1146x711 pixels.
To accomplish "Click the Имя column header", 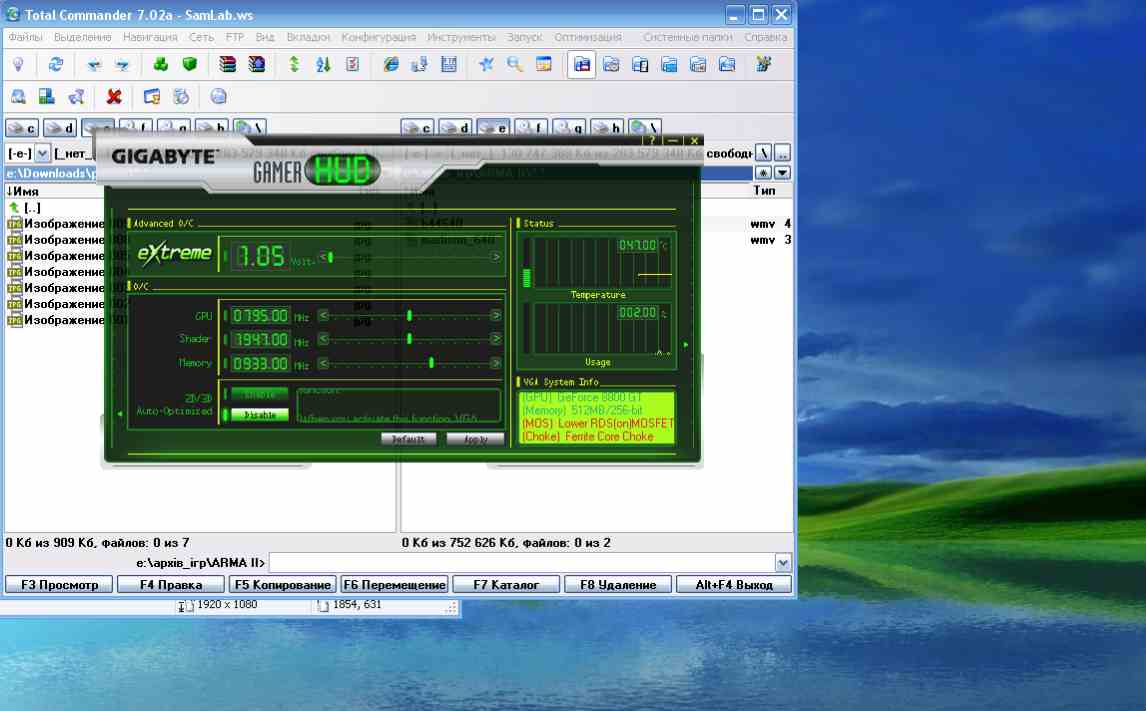I will point(23,191).
